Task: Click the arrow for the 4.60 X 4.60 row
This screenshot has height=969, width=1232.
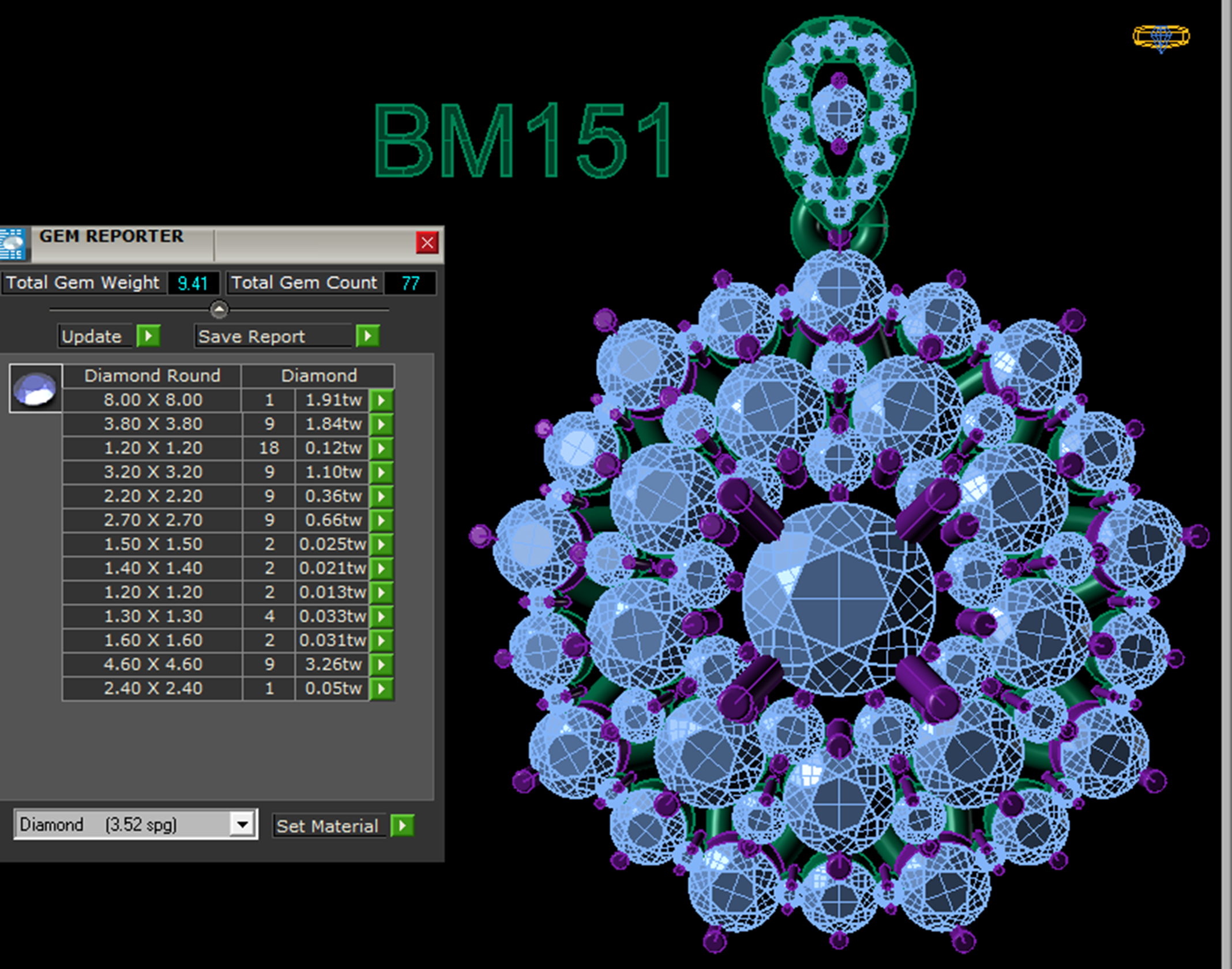Action: [x=381, y=664]
